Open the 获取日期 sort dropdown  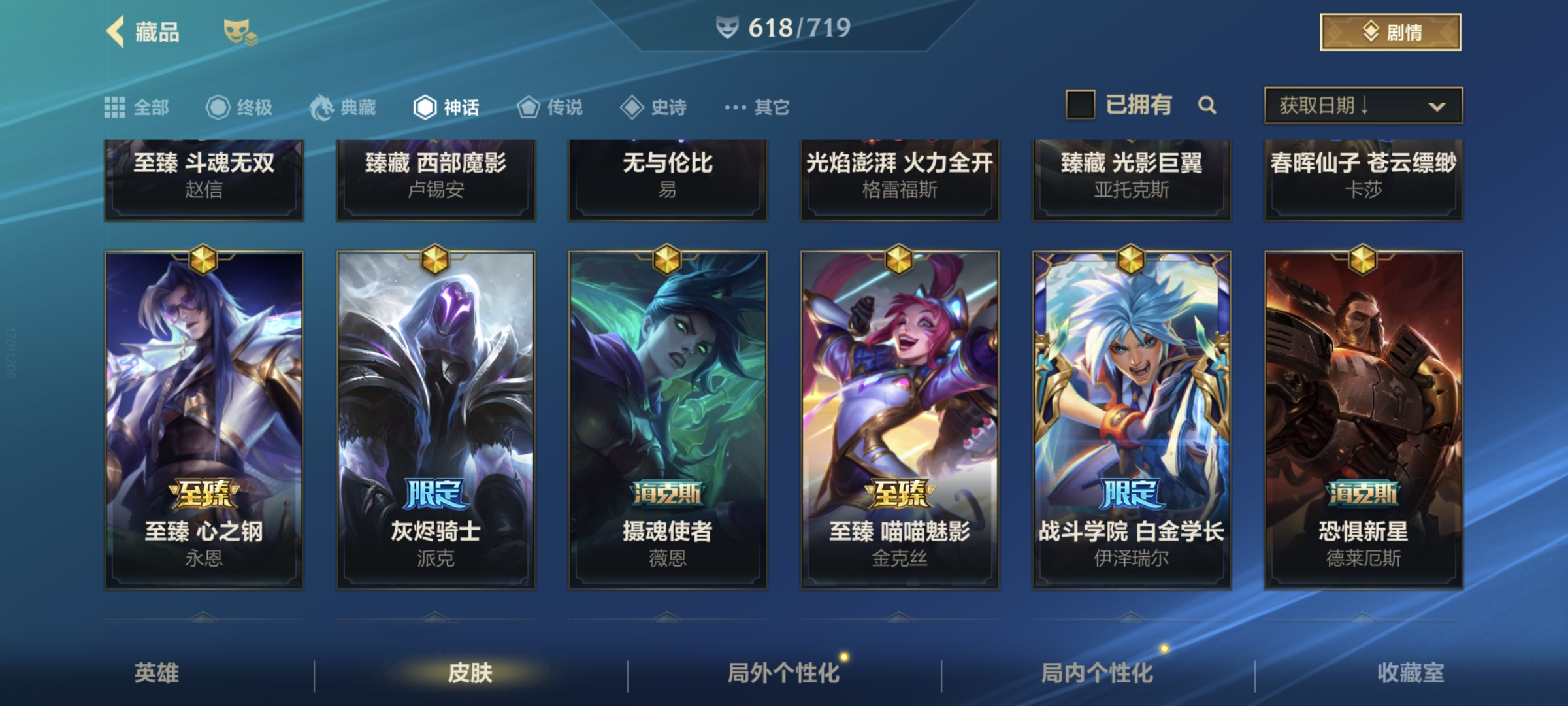click(x=1364, y=105)
